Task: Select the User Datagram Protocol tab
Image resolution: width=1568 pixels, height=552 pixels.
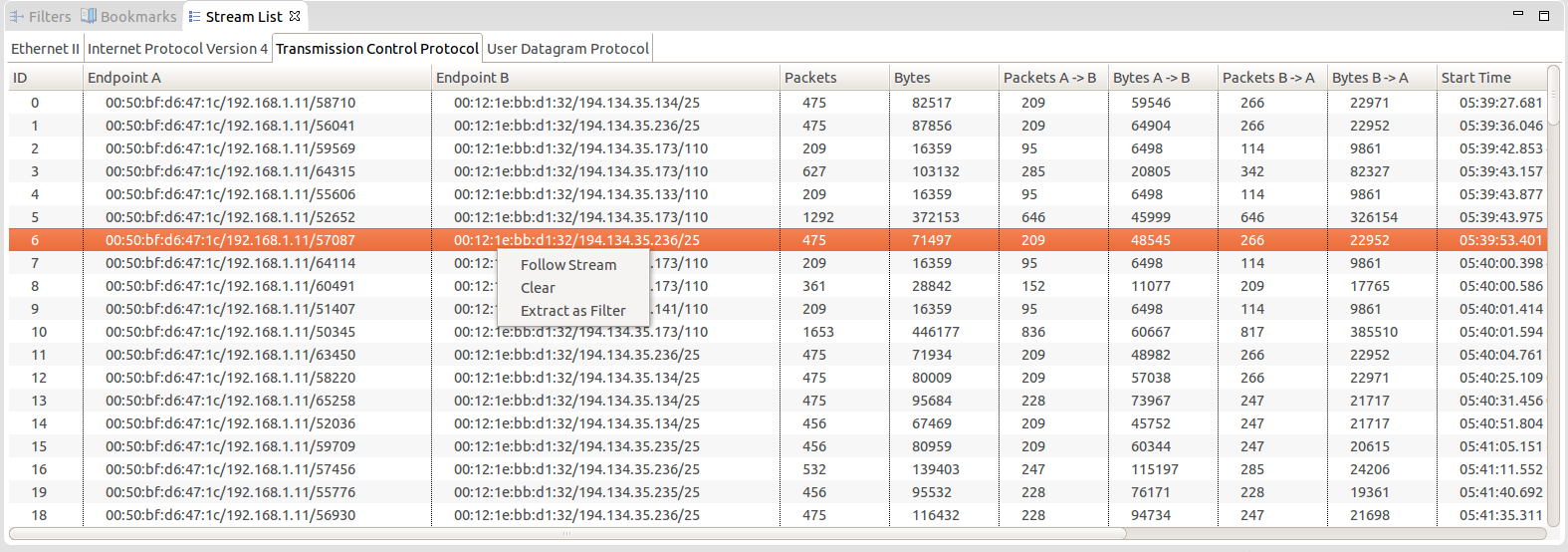Action: [x=567, y=49]
